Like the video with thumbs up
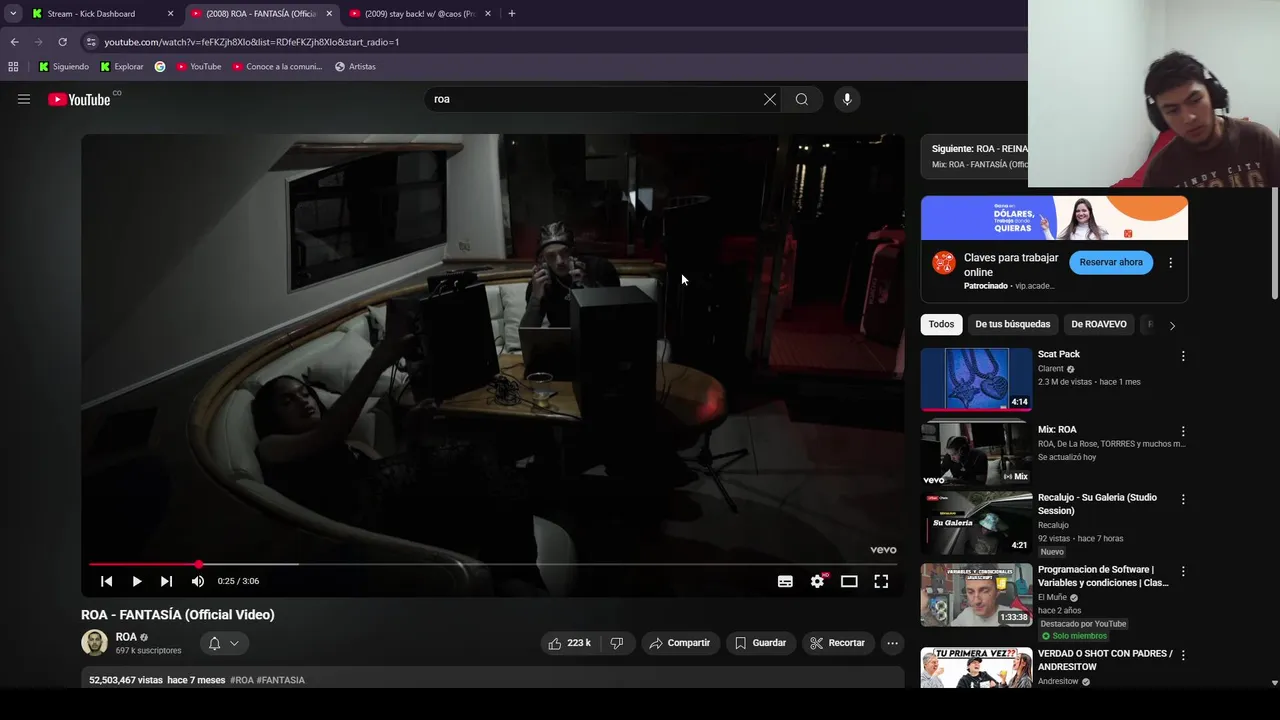1280x720 pixels. point(569,643)
